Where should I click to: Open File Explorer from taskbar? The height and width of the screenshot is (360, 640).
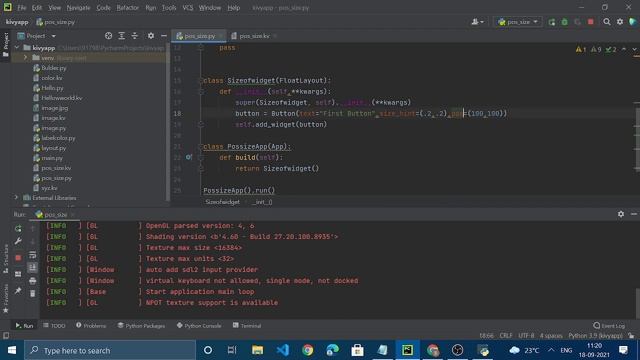(x=258, y=350)
